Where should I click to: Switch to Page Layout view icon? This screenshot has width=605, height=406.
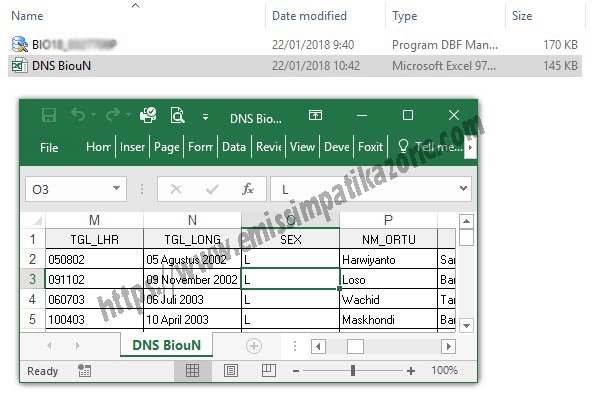[x=231, y=371]
